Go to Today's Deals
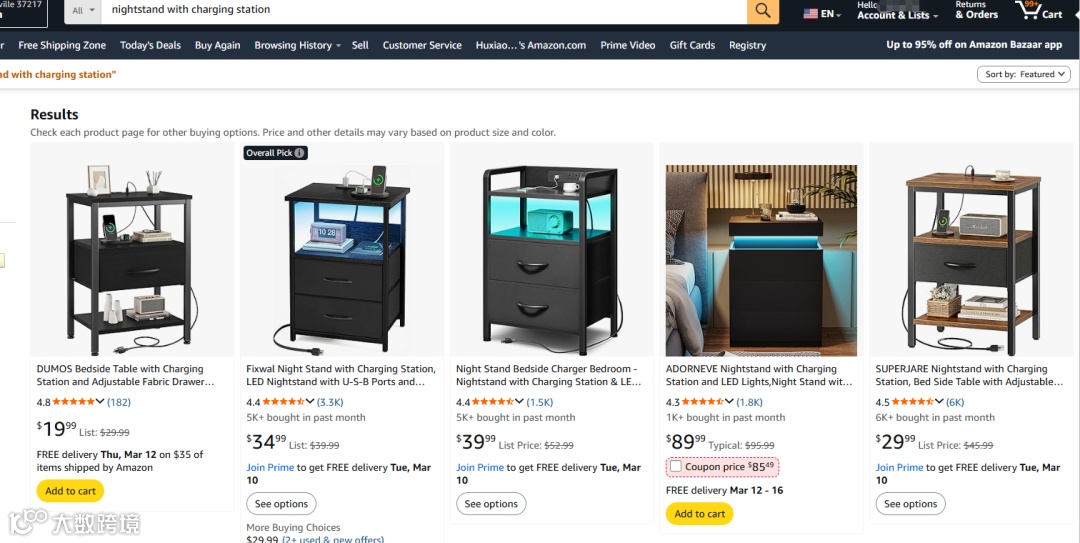Viewport: 1080px width, 543px height. [x=150, y=45]
